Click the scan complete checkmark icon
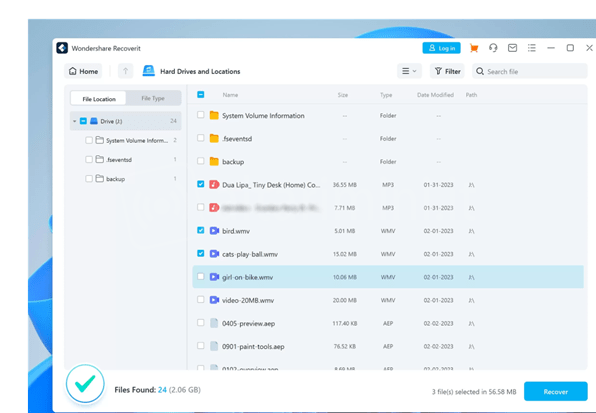The image size is (596, 413). tap(85, 383)
